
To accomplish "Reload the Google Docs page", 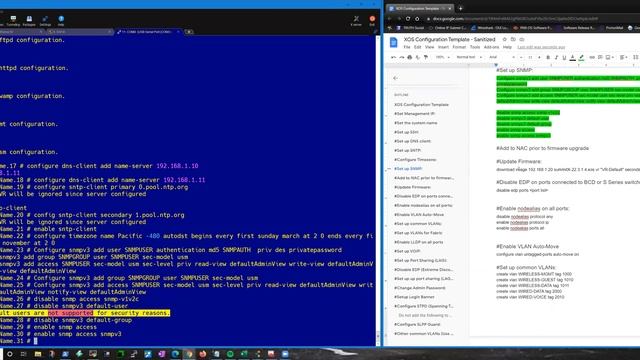I will coord(408,18).
